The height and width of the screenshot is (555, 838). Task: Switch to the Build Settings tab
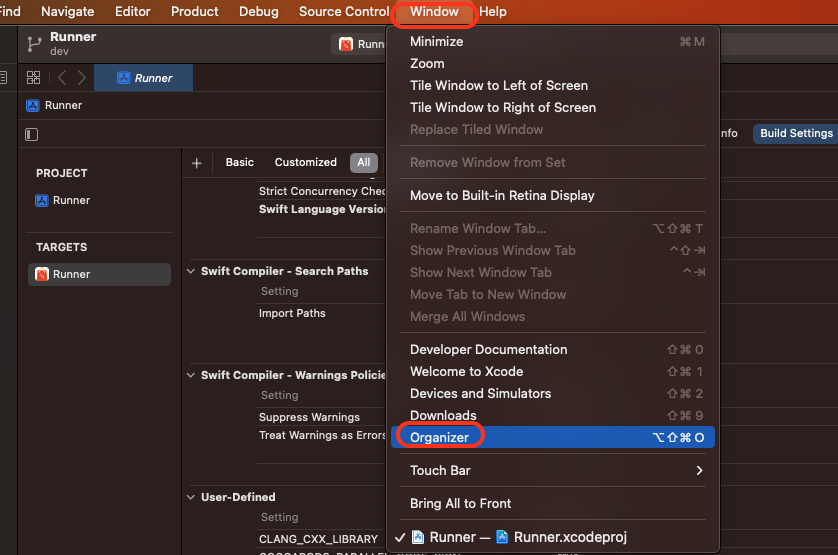[x=796, y=134]
